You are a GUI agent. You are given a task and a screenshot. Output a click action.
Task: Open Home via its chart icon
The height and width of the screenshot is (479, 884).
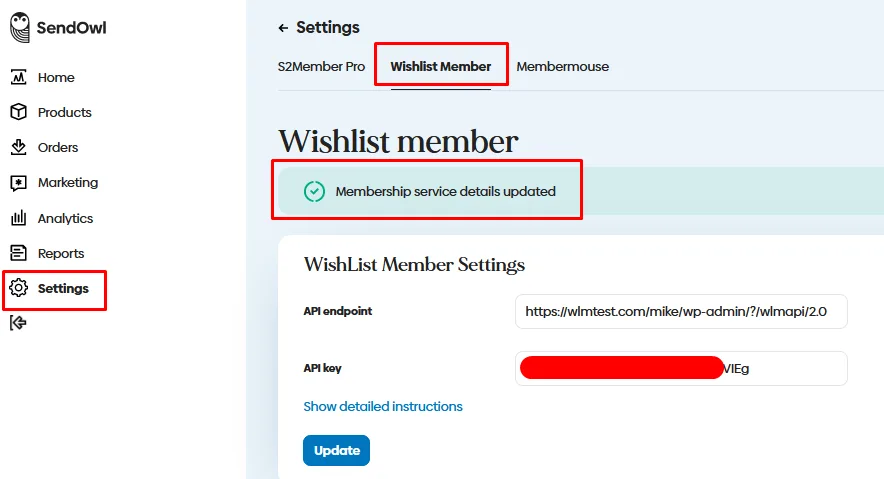pos(19,77)
